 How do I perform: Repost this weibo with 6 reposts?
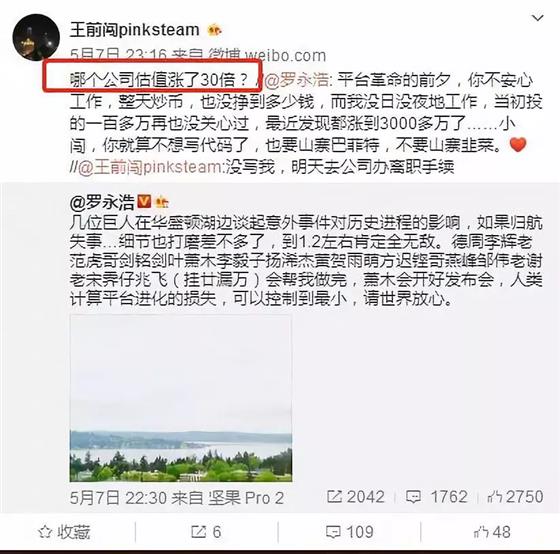[x=206, y=532]
